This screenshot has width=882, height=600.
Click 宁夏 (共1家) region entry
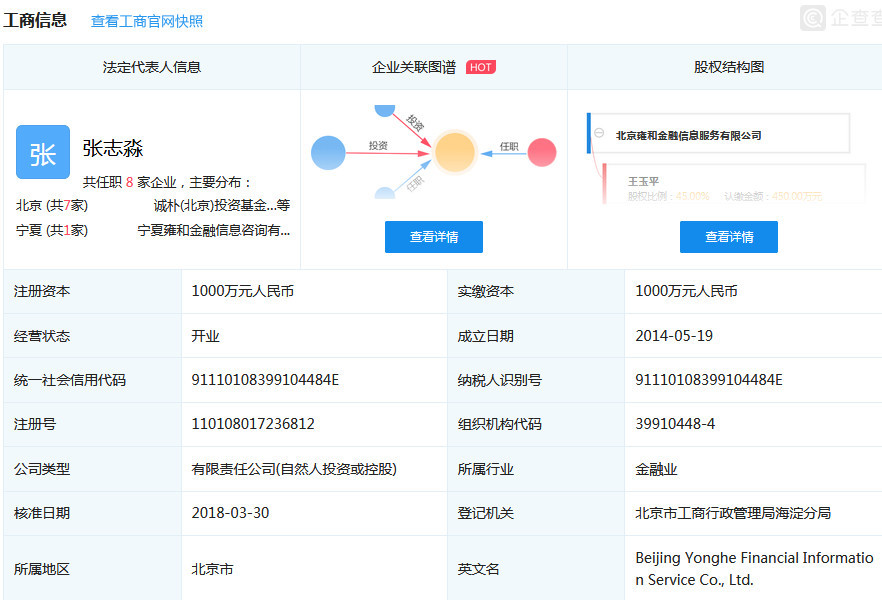pos(52,230)
